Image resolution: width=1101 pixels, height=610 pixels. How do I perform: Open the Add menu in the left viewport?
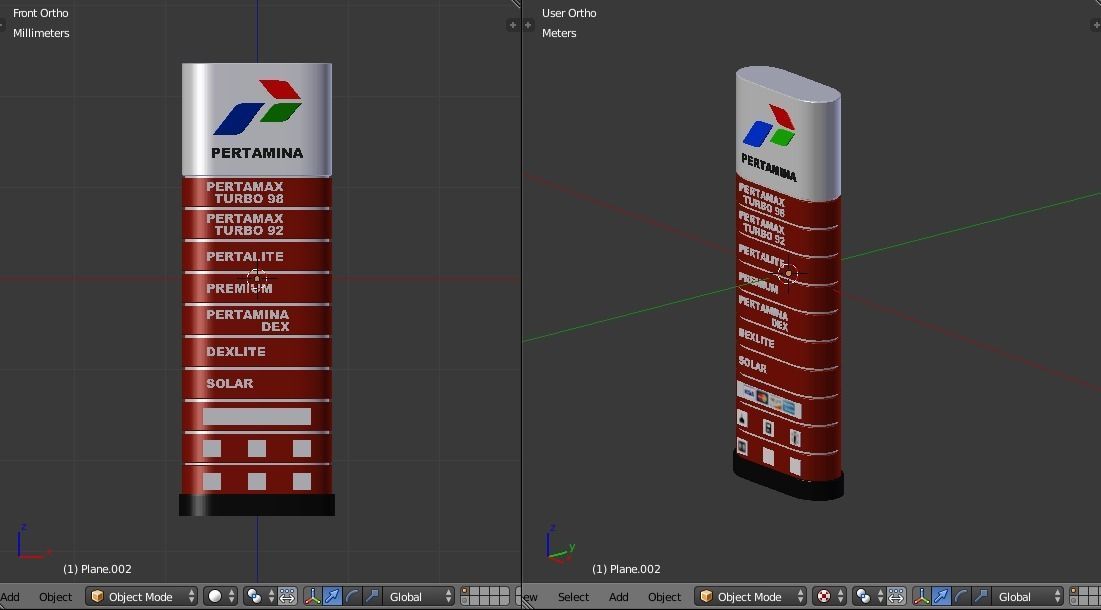12,596
